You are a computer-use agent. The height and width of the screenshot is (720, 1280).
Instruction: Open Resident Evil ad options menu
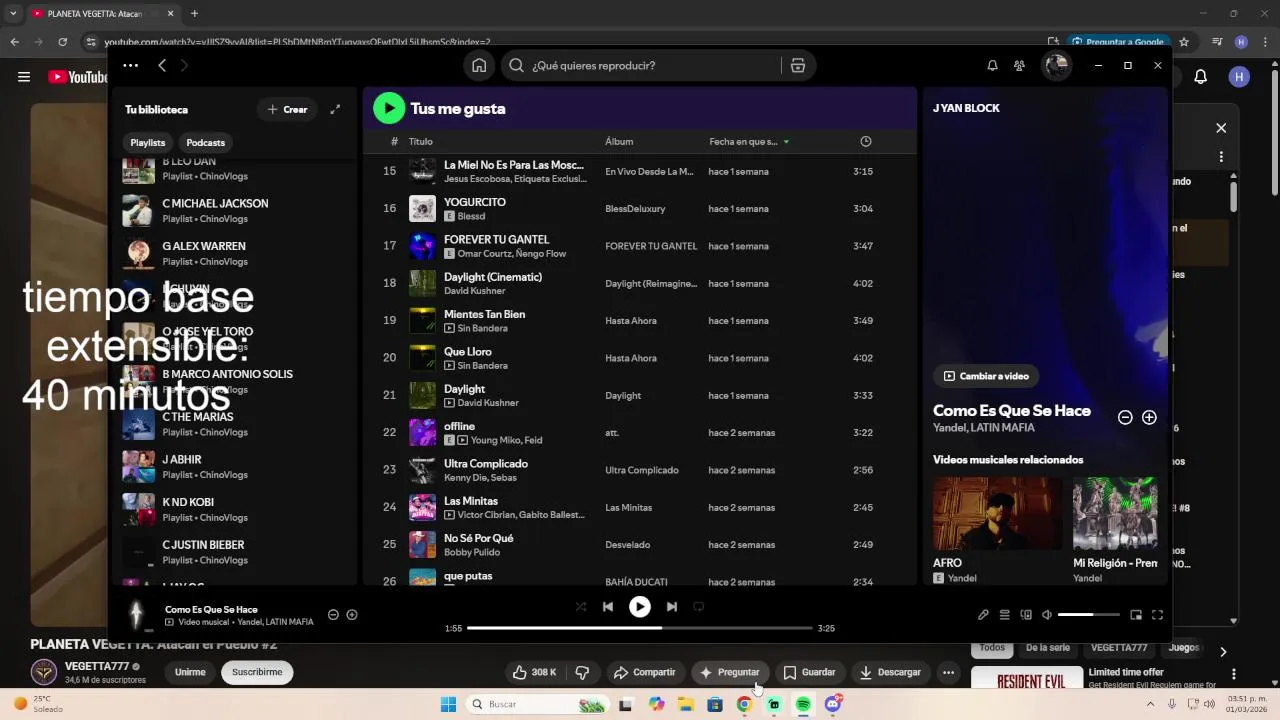click(x=1234, y=674)
